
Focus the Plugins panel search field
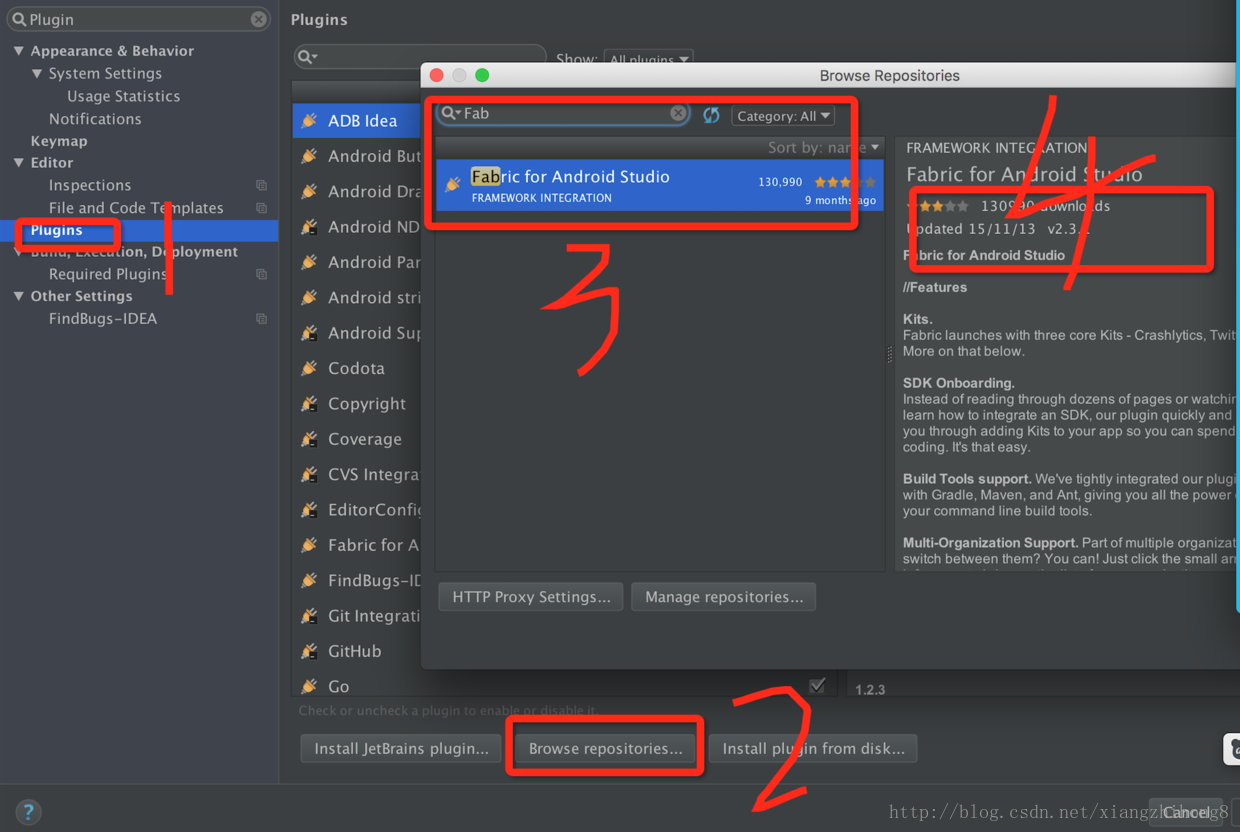420,57
